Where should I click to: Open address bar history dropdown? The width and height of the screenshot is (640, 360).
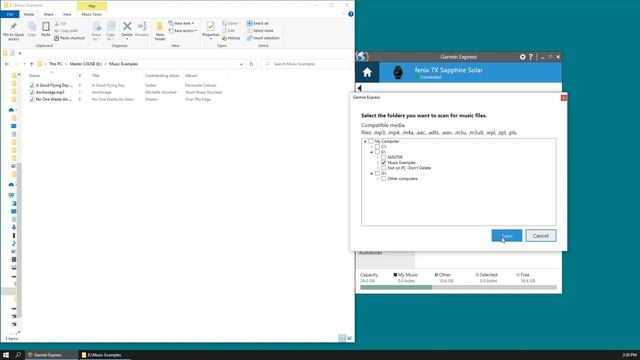[241, 64]
